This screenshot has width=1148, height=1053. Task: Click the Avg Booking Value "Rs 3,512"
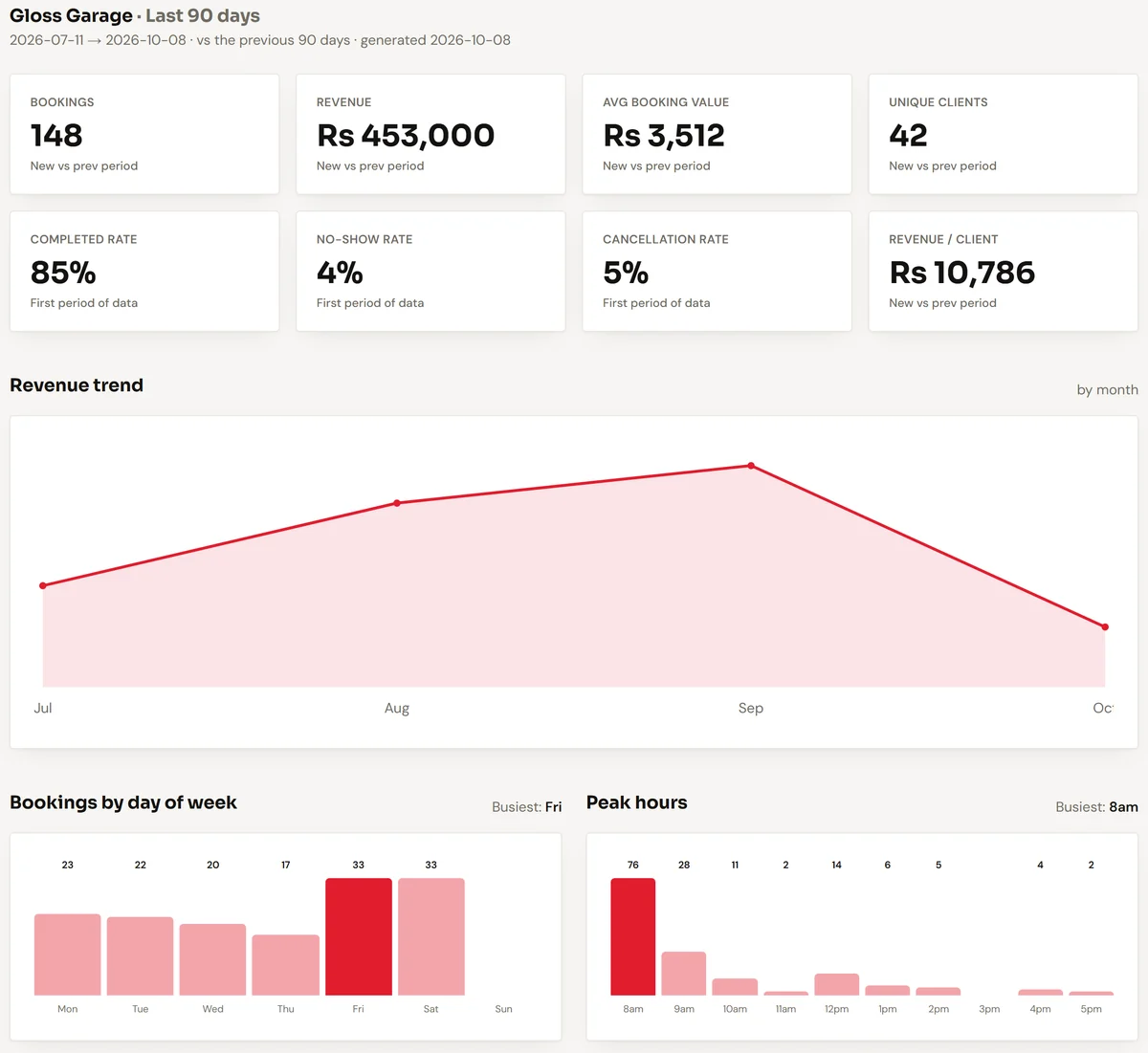(664, 136)
